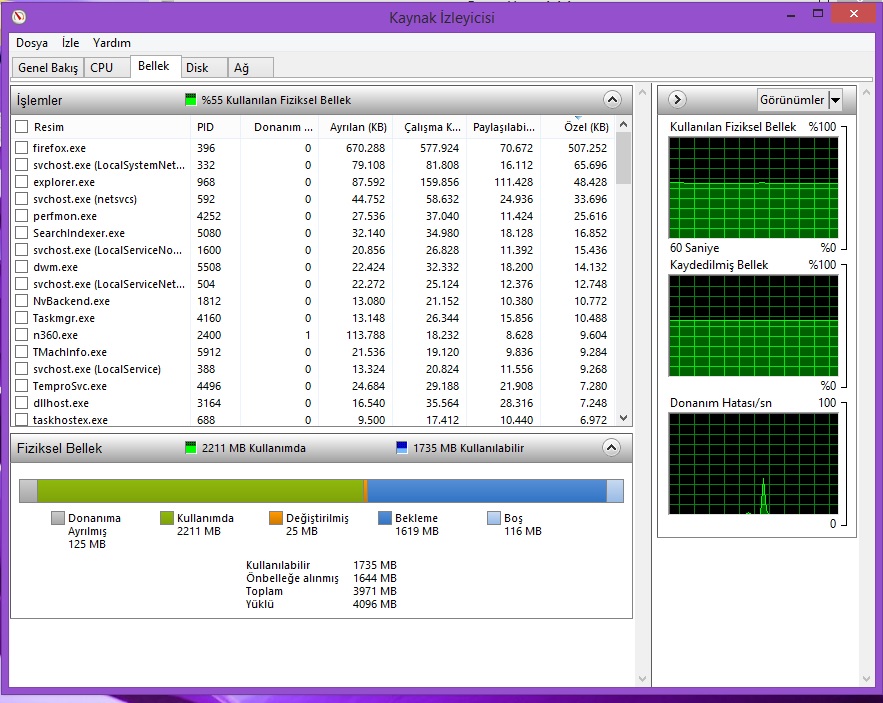Click PID 5508 of dwm.exe

click(209, 267)
